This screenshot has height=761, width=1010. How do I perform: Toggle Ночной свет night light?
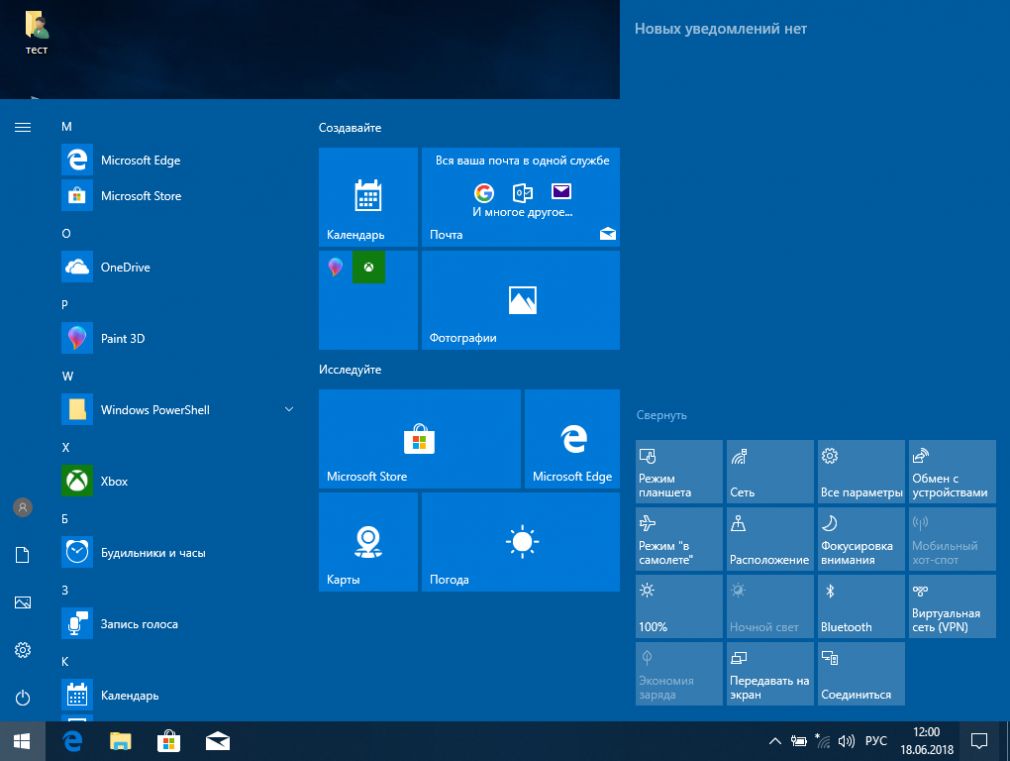pos(770,606)
